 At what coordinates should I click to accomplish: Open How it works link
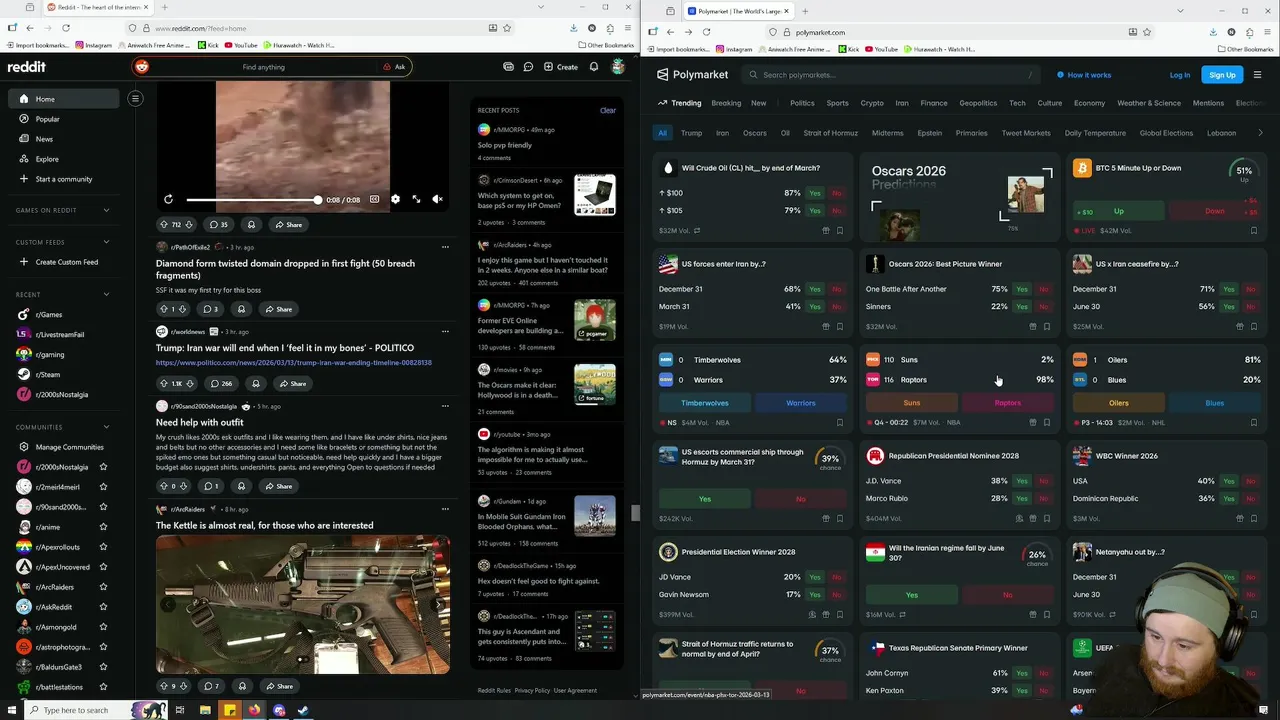coord(1083,75)
